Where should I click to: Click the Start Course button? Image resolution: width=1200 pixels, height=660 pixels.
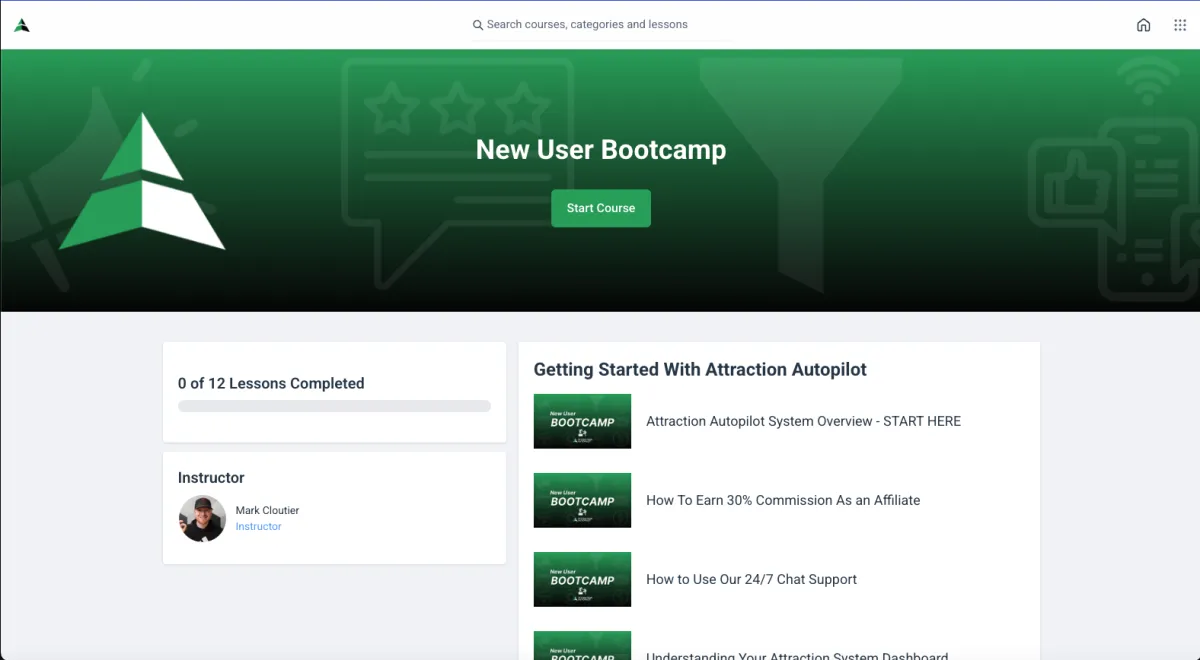[x=601, y=208]
